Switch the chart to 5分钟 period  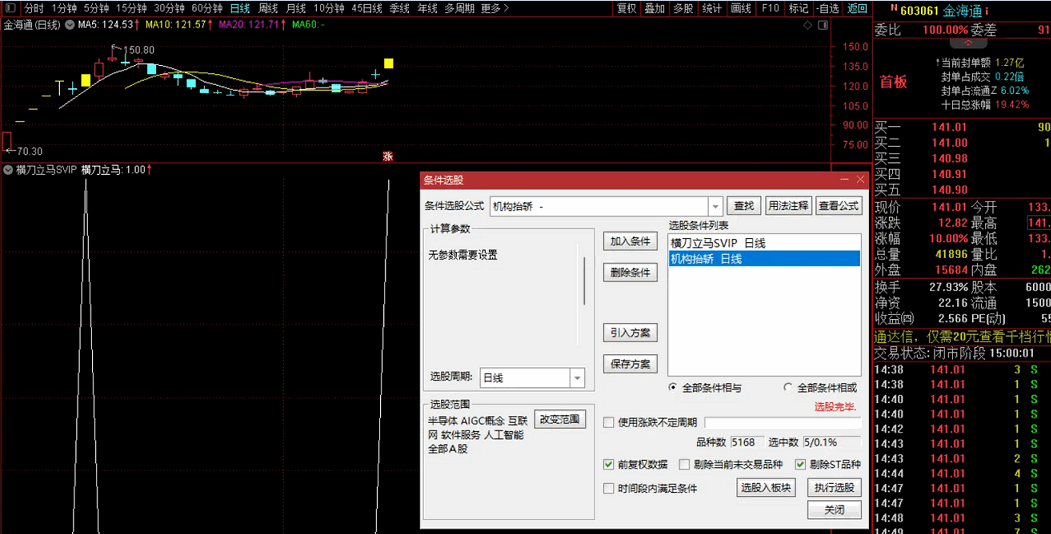click(96, 8)
